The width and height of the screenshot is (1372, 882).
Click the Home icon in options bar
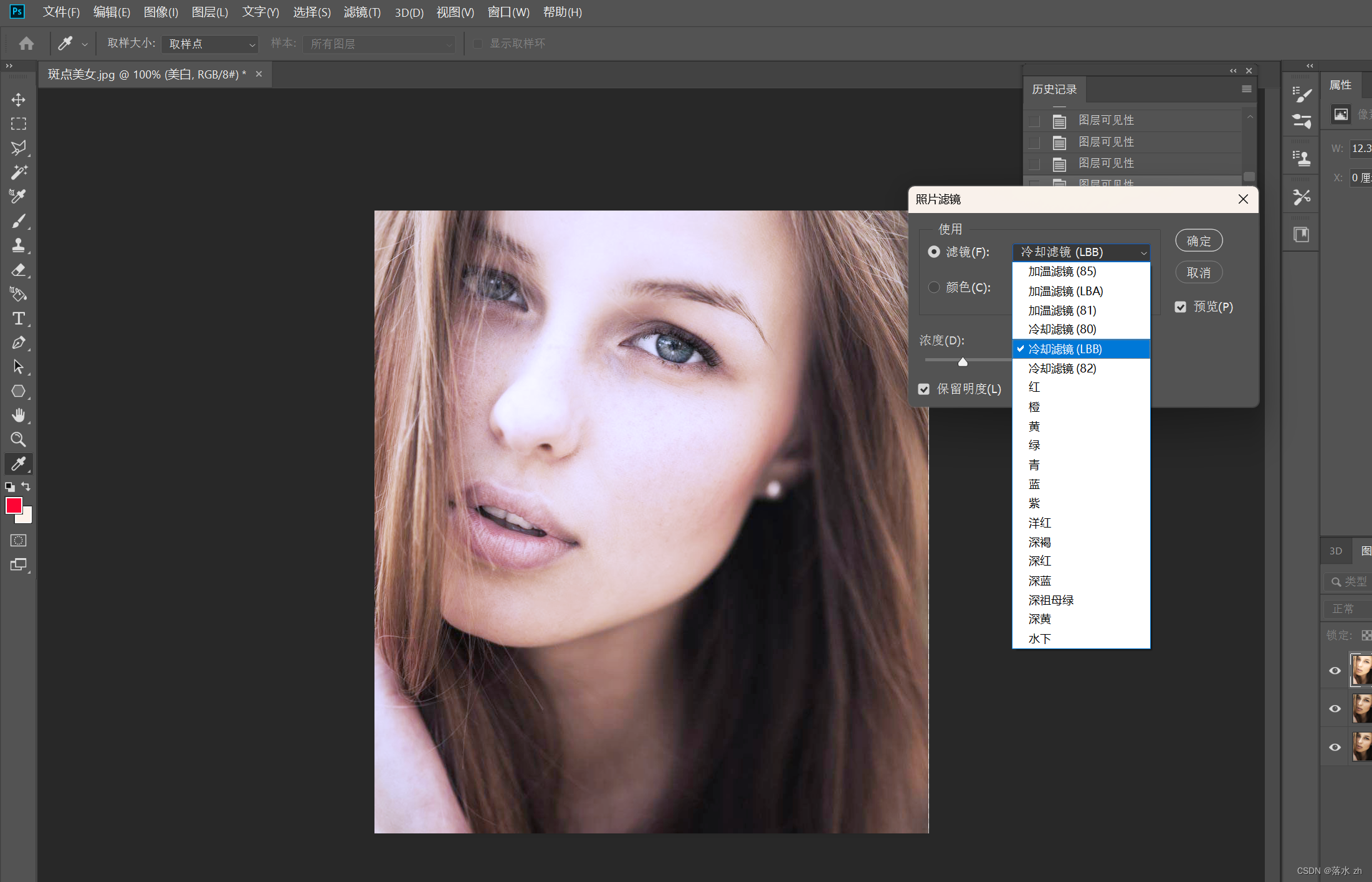[26, 44]
